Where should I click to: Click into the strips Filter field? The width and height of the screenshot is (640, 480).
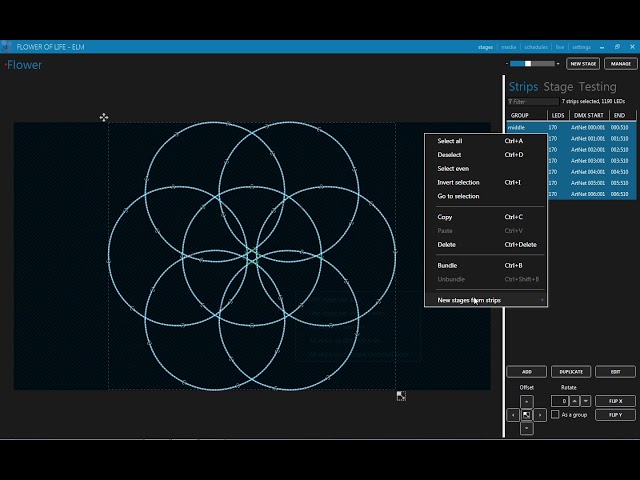pyautogui.click(x=533, y=102)
